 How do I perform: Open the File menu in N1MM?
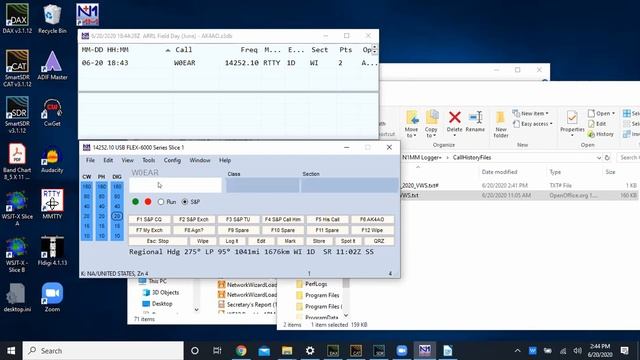coord(90,160)
